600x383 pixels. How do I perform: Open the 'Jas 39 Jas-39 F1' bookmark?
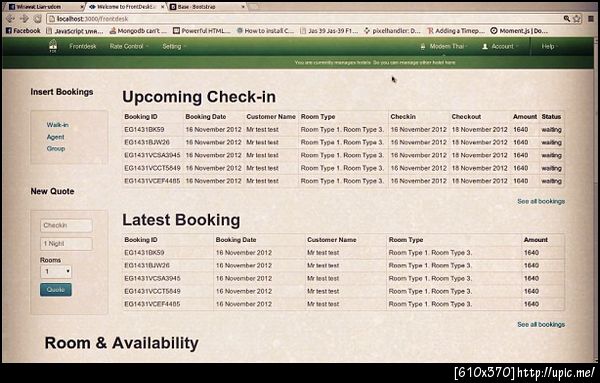[x=329, y=31]
